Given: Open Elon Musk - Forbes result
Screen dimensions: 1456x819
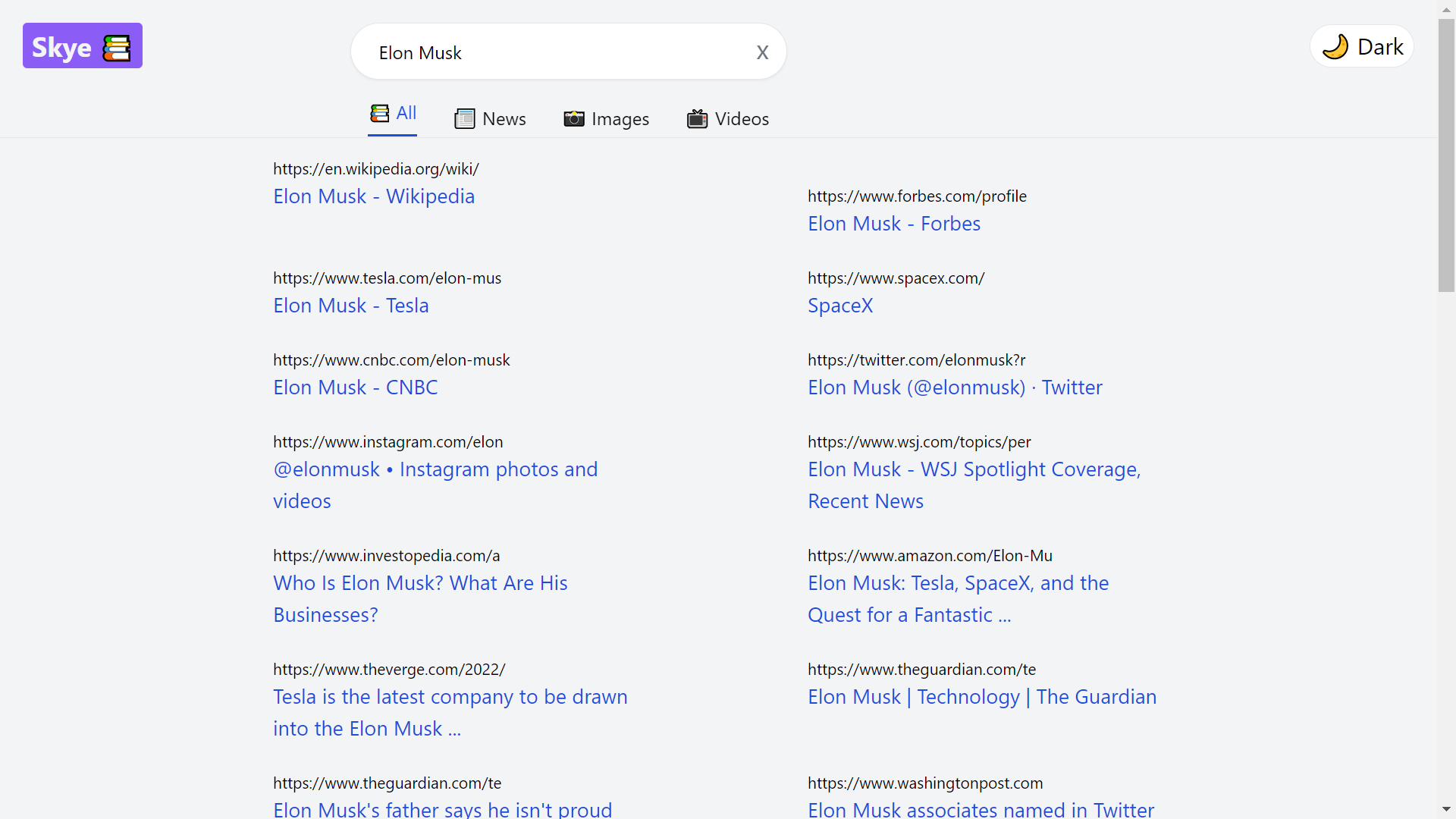Looking at the screenshot, I should 894,224.
